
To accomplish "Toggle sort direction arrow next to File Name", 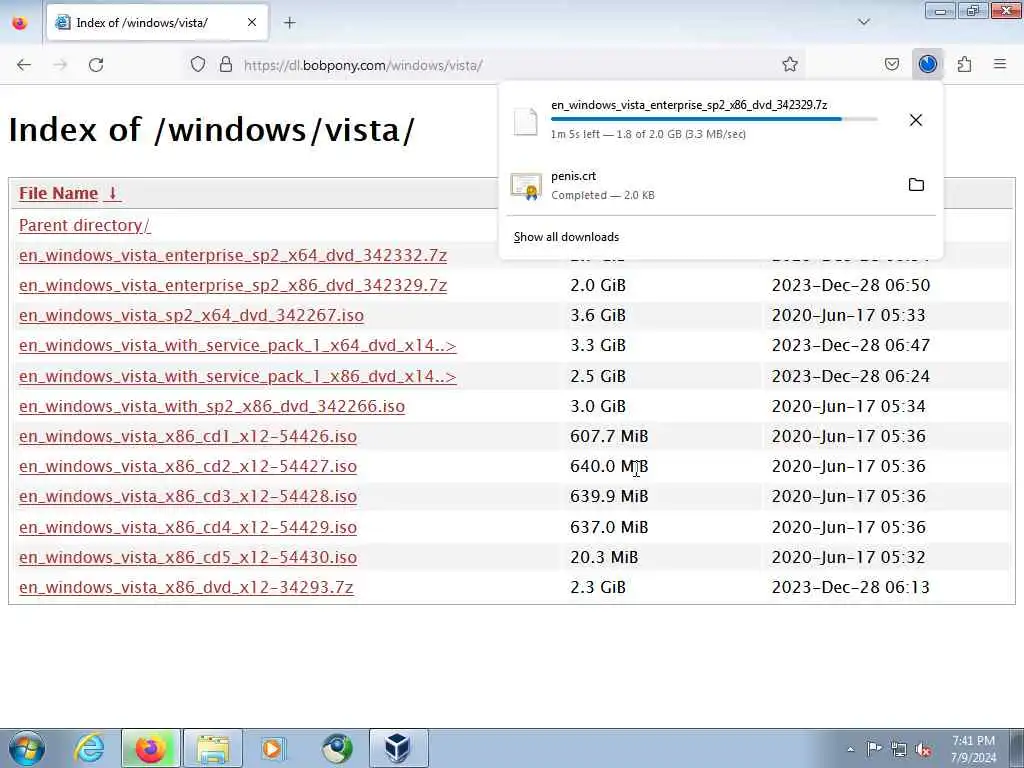I will [x=112, y=193].
